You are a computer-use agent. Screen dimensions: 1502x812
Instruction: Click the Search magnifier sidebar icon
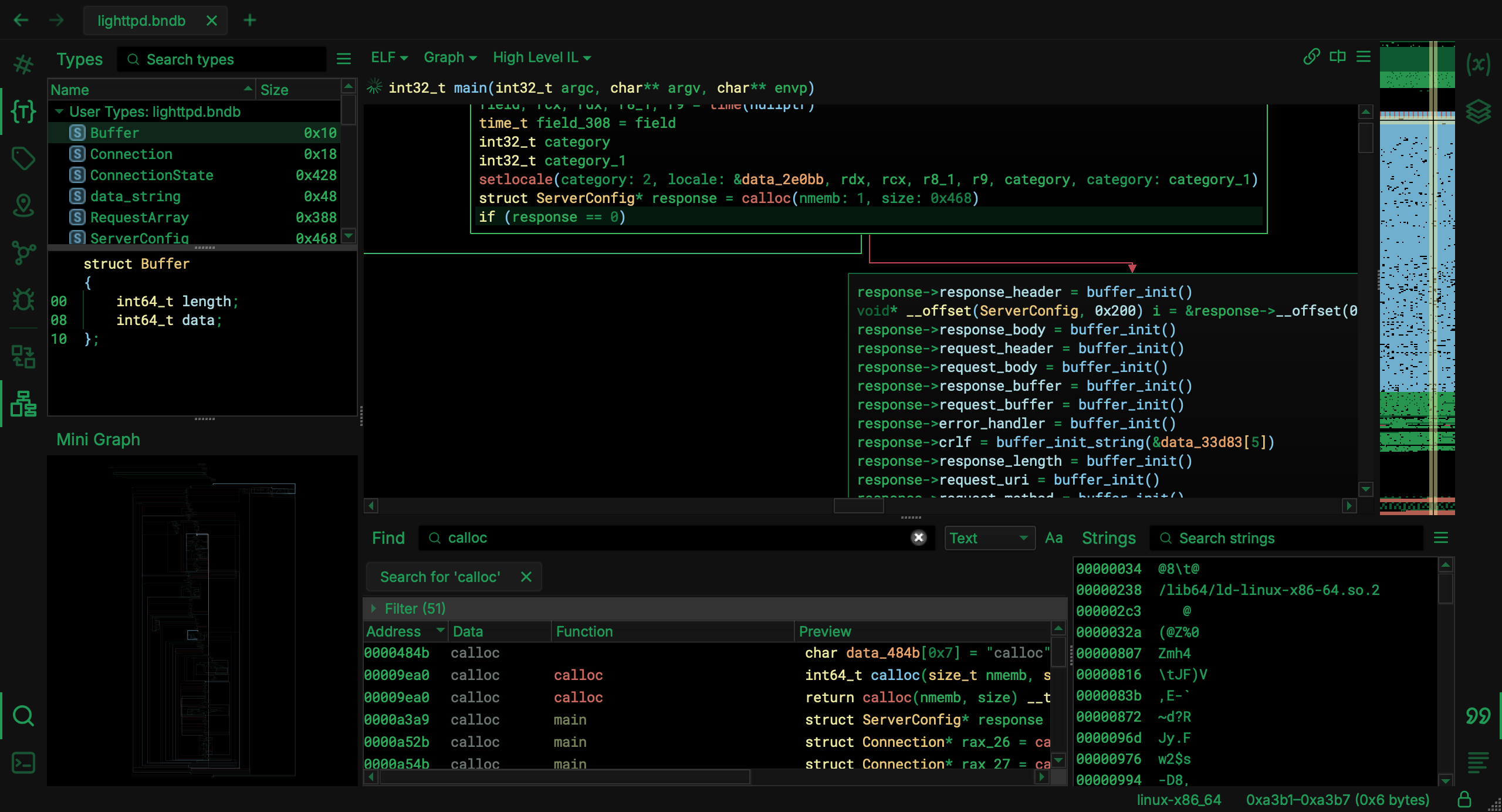point(23,716)
